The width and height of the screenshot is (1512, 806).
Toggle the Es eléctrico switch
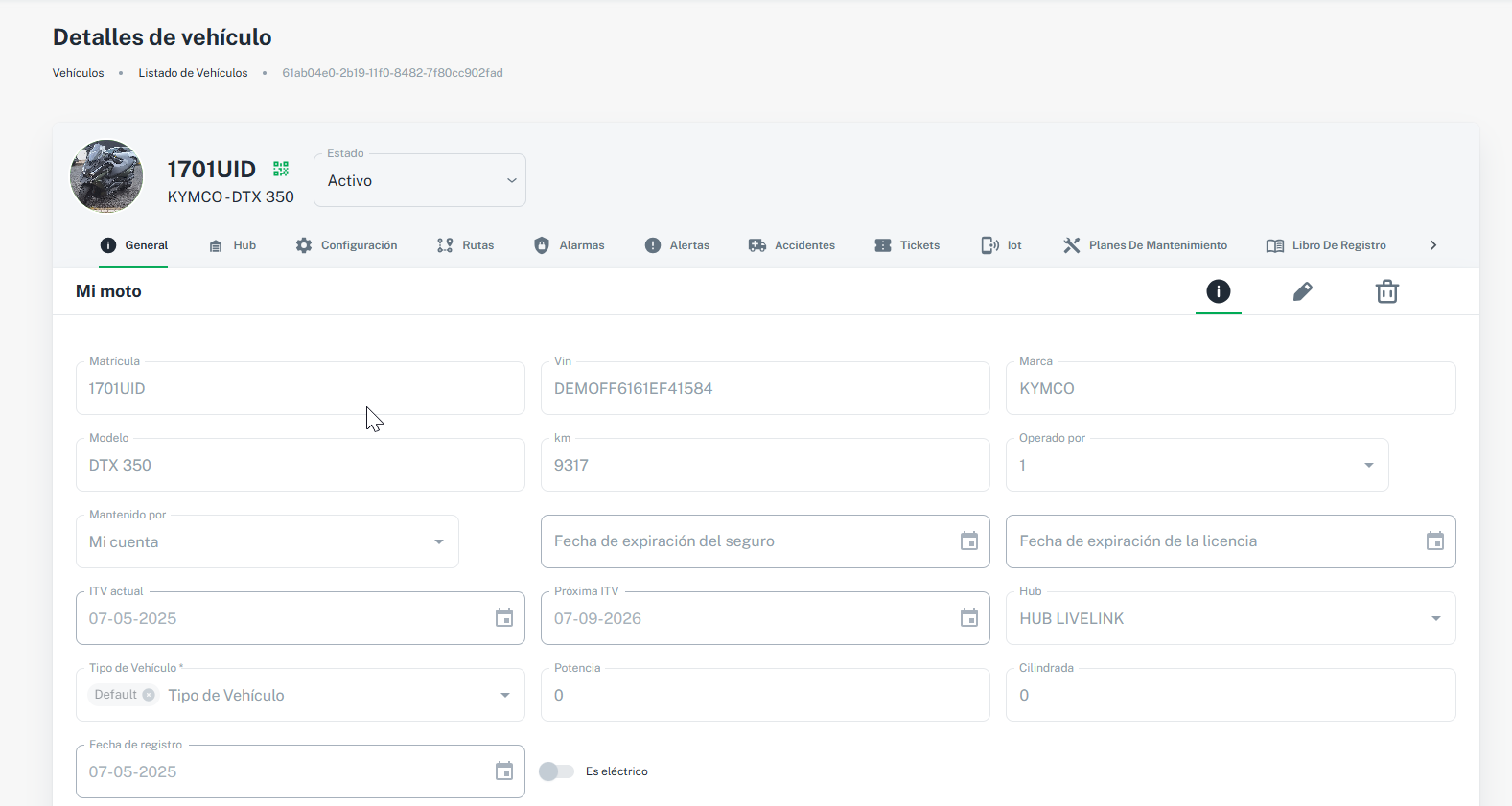(x=556, y=771)
